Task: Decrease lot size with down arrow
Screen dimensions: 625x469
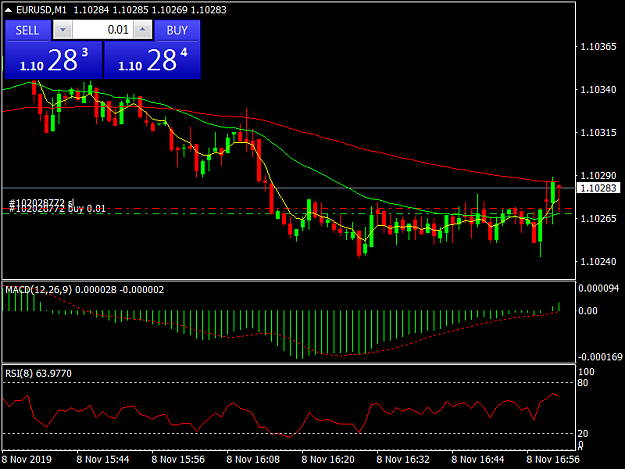Action: (63, 30)
